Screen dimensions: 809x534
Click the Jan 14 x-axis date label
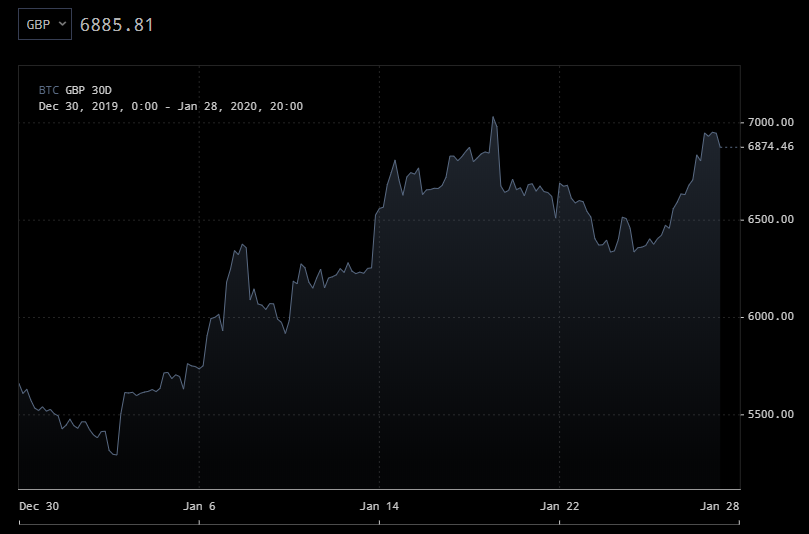coord(379,506)
